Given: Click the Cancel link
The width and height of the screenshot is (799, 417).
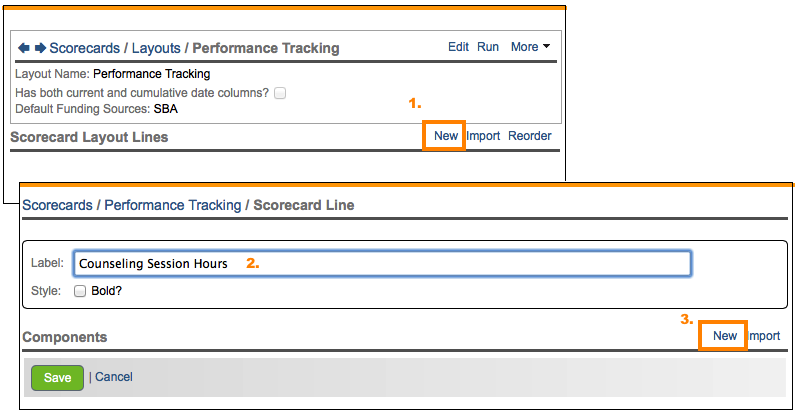Looking at the screenshot, I should click(x=114, y=377).
